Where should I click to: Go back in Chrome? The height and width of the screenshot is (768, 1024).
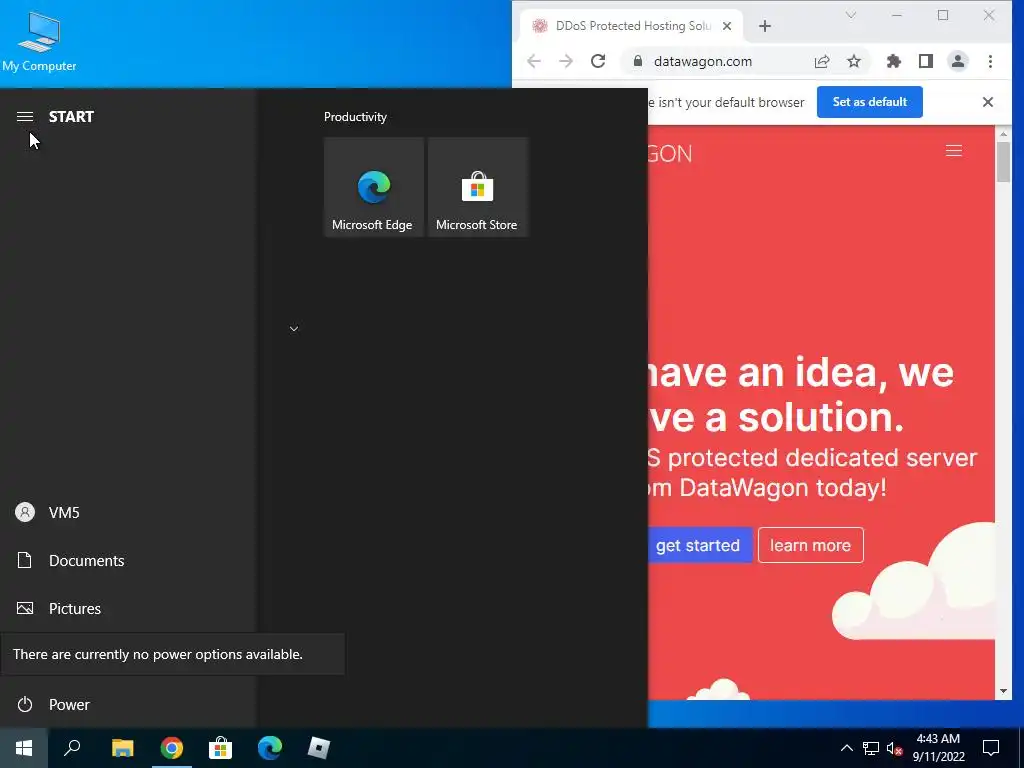534,61
